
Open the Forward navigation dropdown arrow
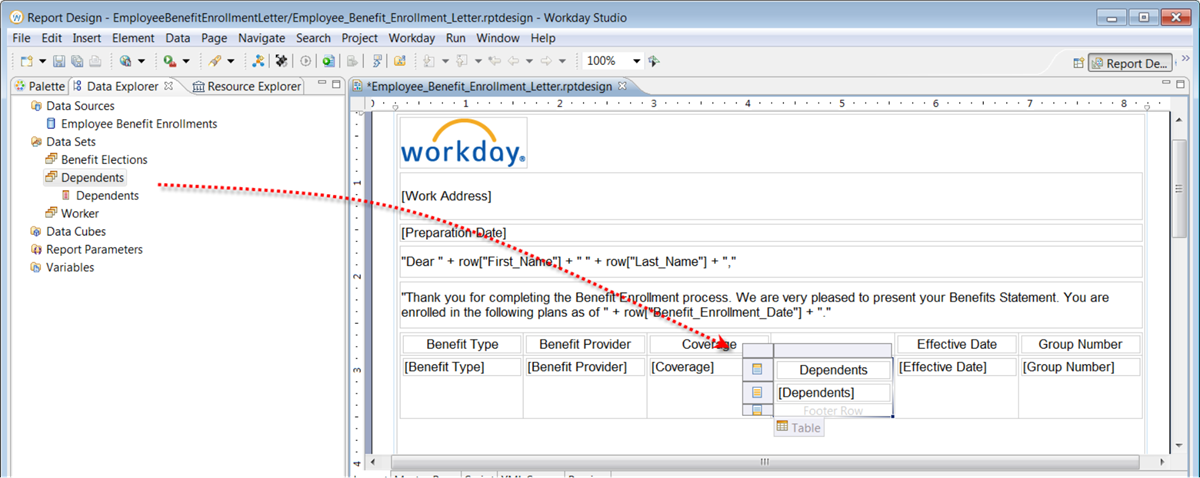(562, 61)
